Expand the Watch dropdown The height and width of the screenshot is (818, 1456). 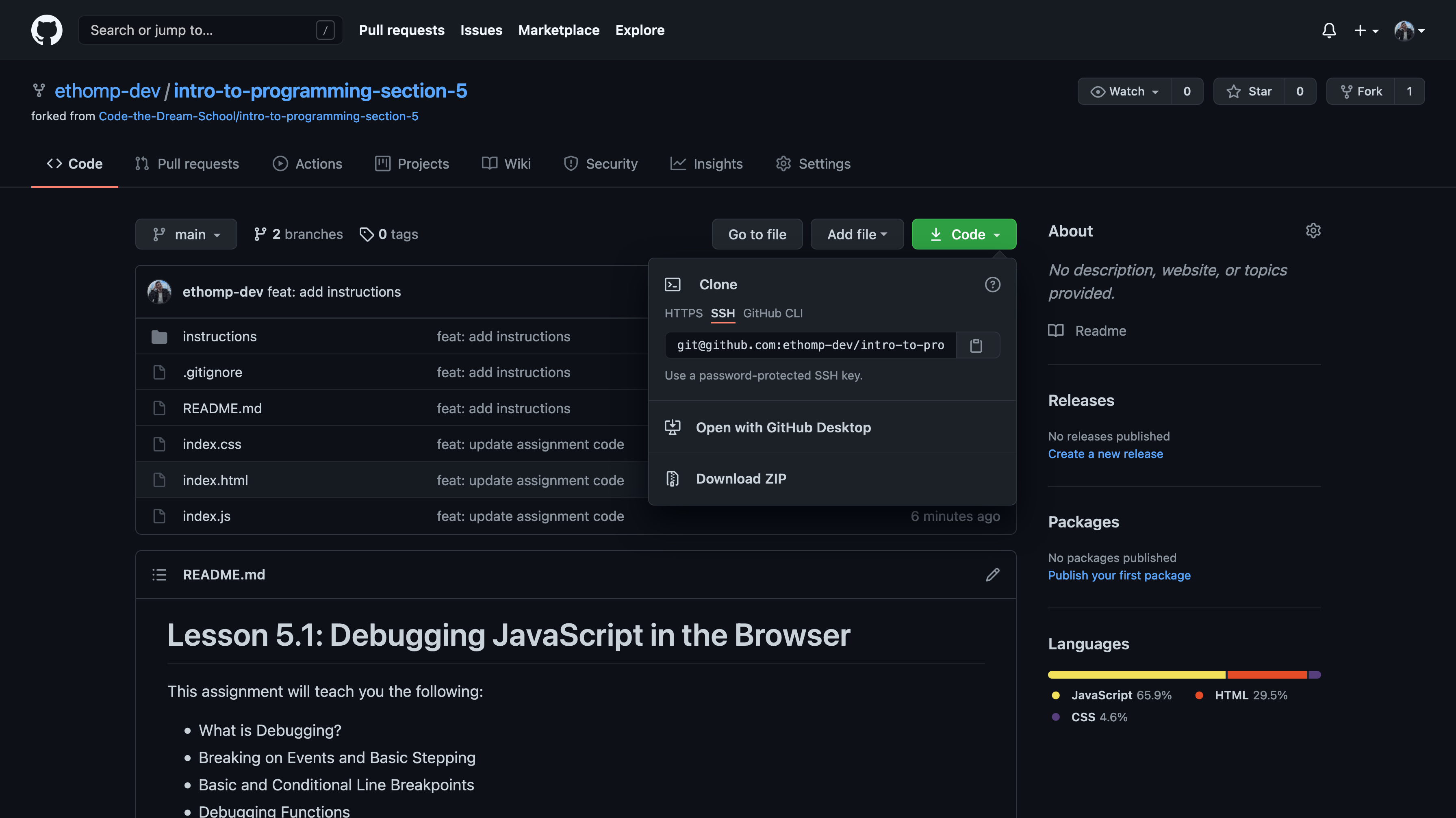(1125, 91)
